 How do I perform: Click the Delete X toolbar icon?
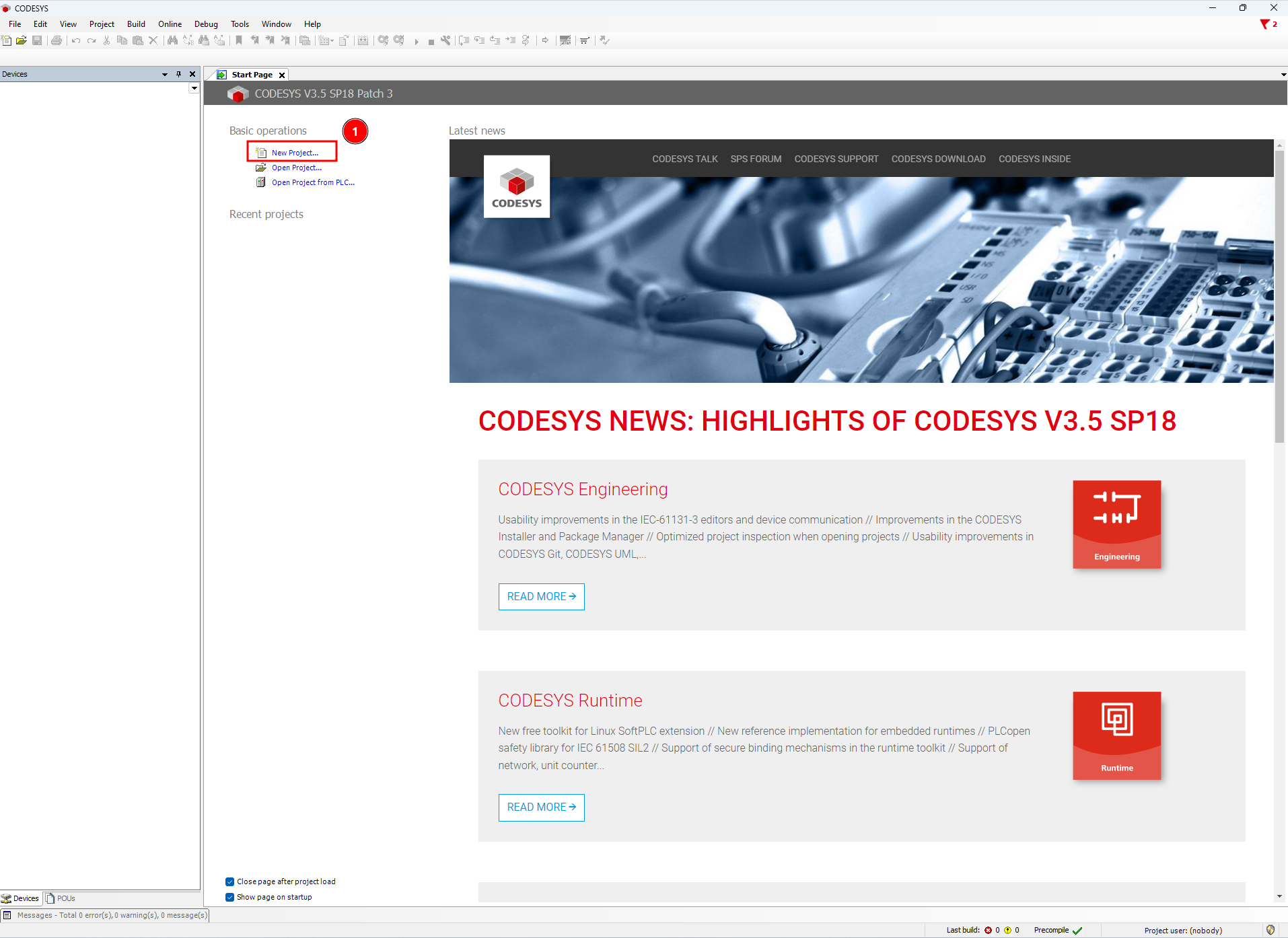pyautogui.click(x=153, y=40)
